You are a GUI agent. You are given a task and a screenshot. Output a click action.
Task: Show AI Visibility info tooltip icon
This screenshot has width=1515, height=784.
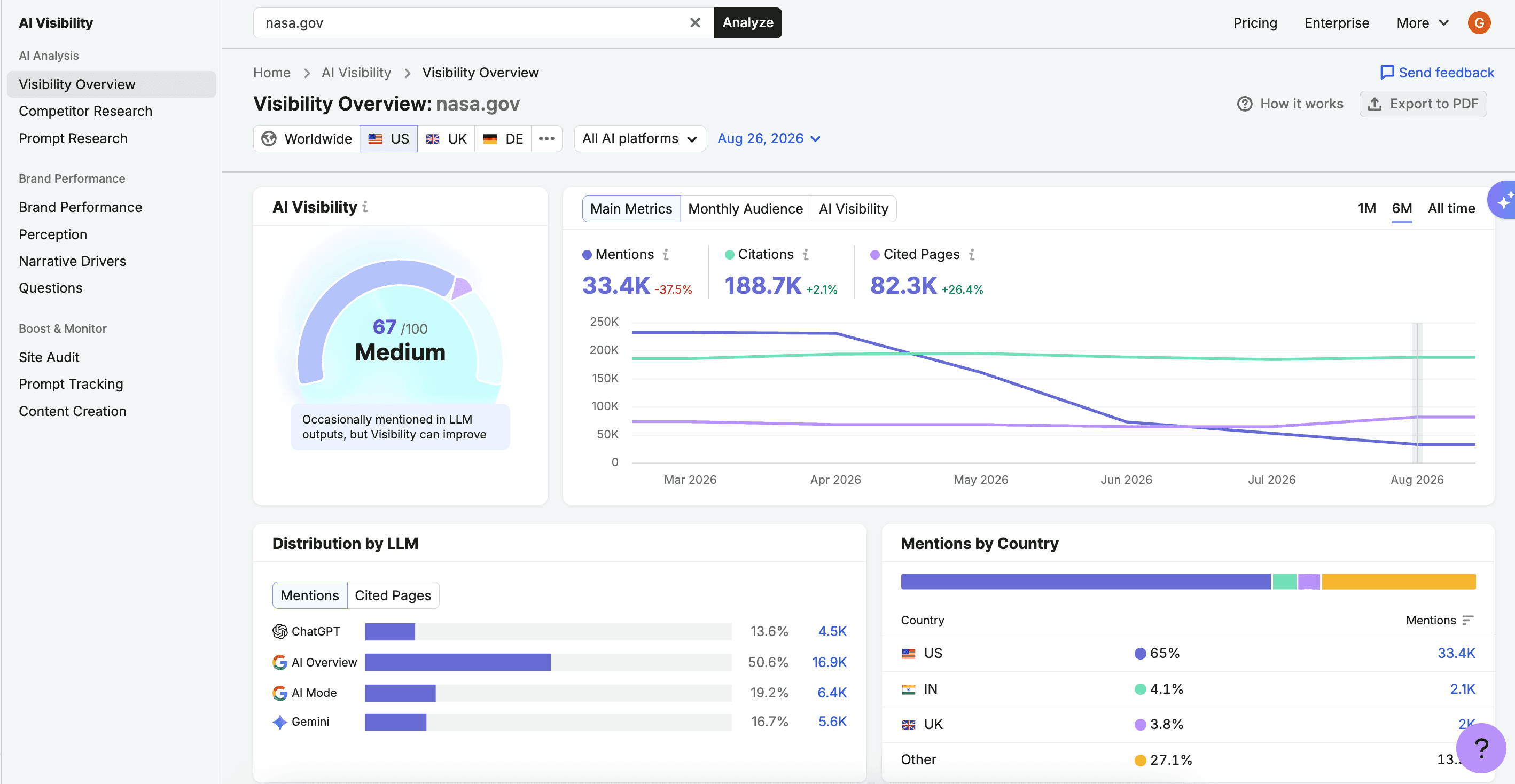pos(365,207)
